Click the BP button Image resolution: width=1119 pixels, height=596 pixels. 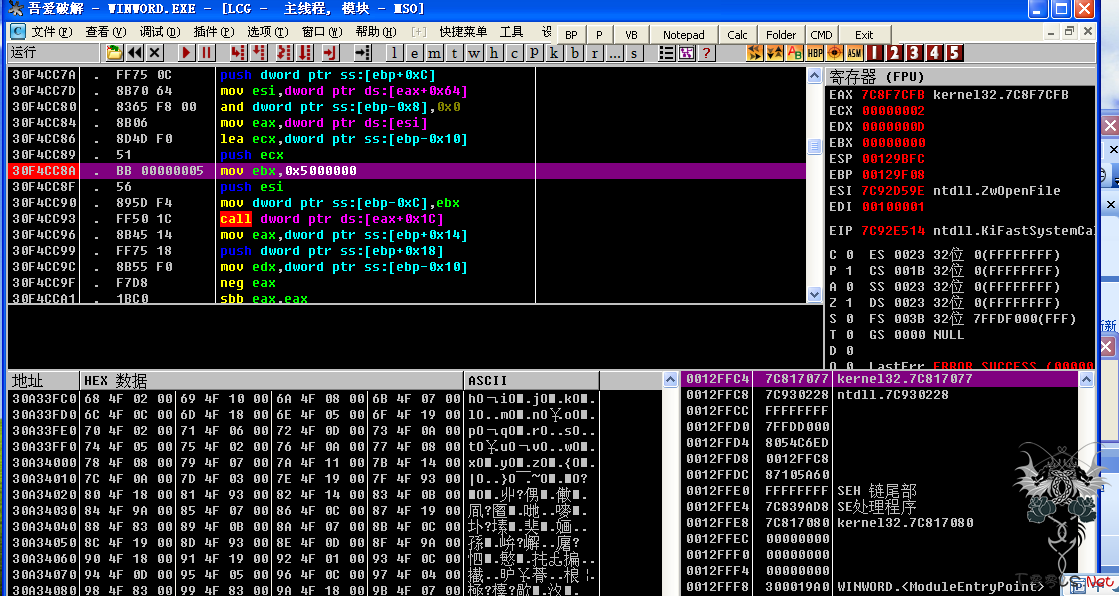click(571, 35)
